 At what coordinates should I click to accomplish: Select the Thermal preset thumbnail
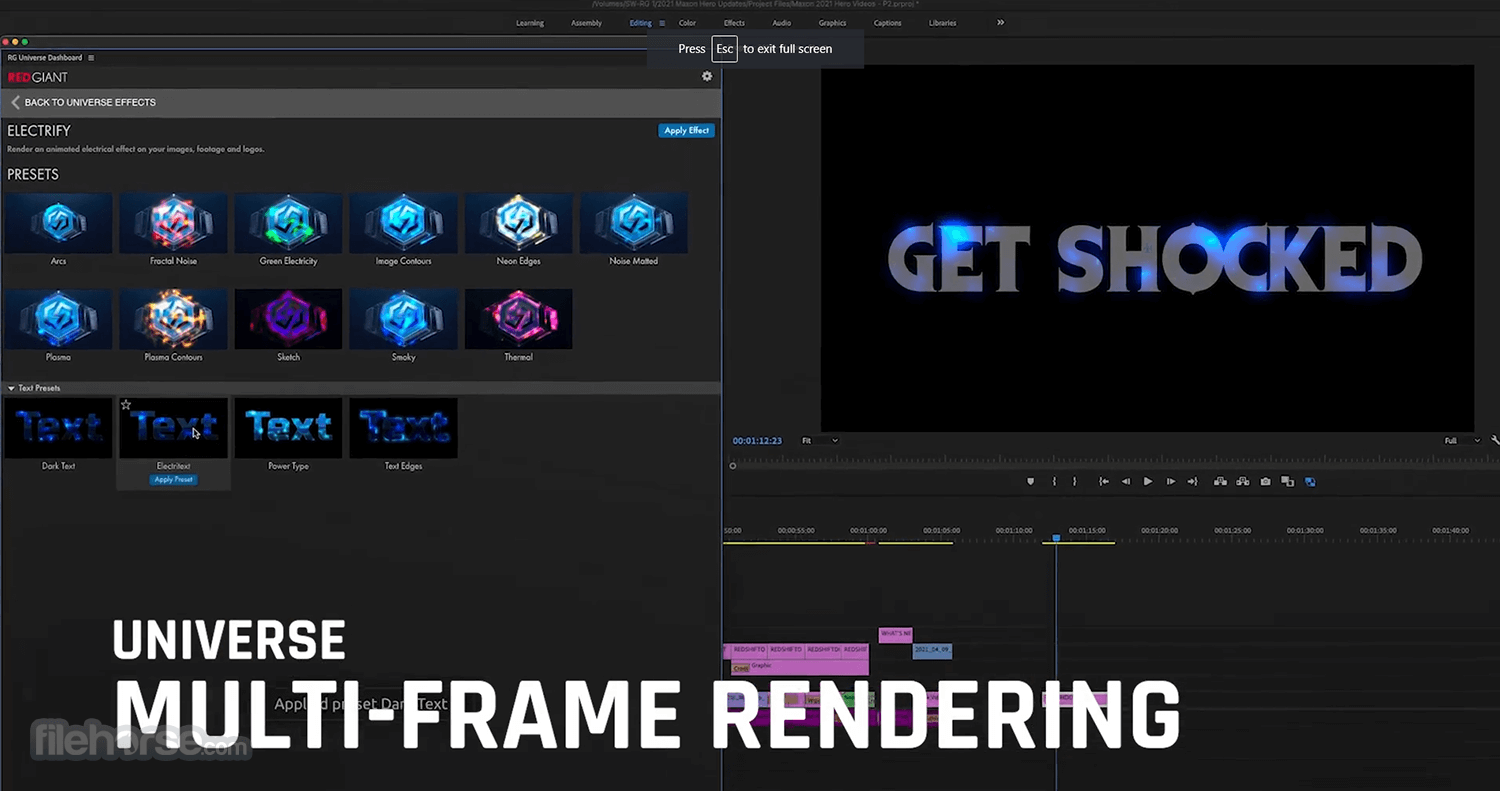518,319
